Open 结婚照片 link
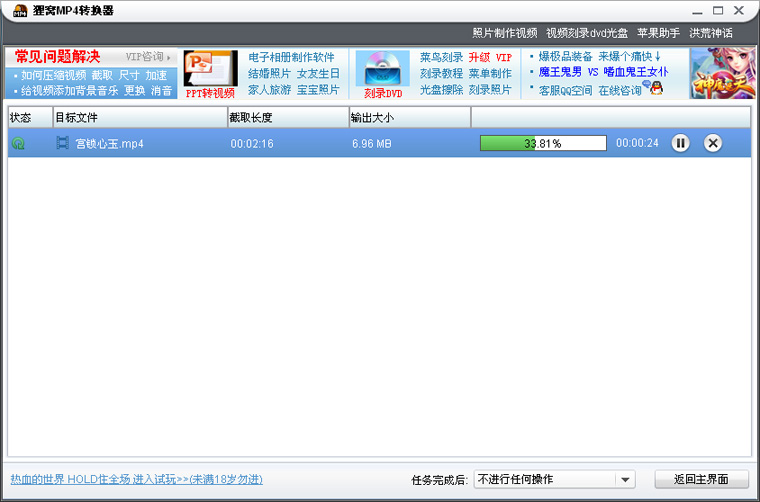 (269, 74)
